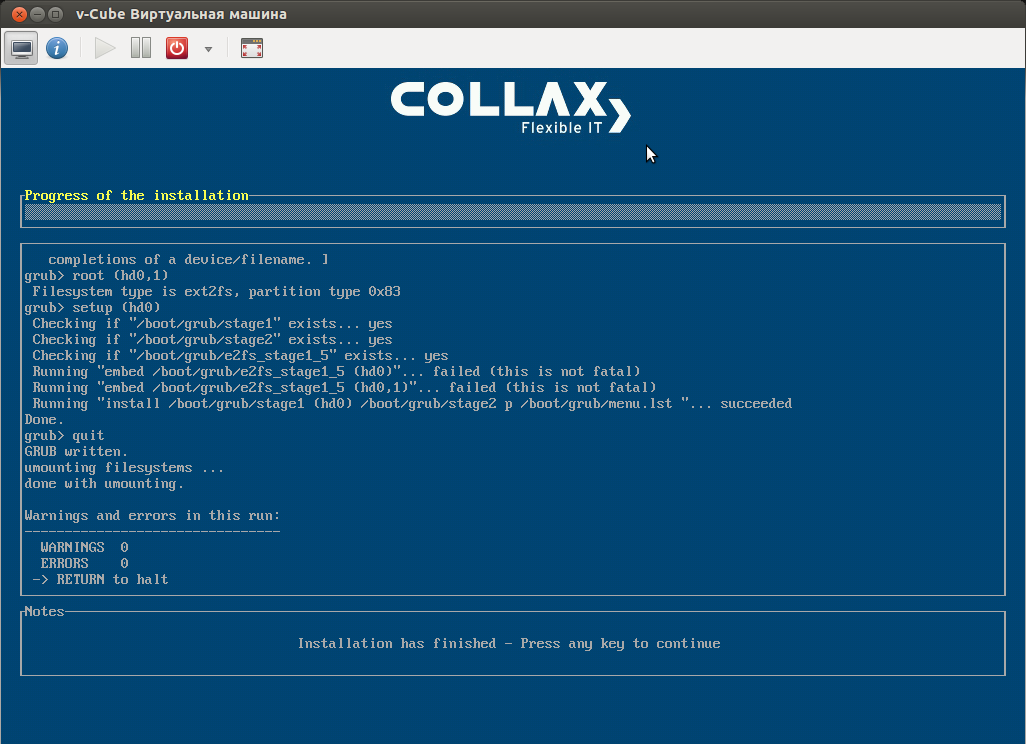The height and width of the screenshot is (744, 1026).
Task: Click the "Installation has finished" notice
Action: coord(511,643)
